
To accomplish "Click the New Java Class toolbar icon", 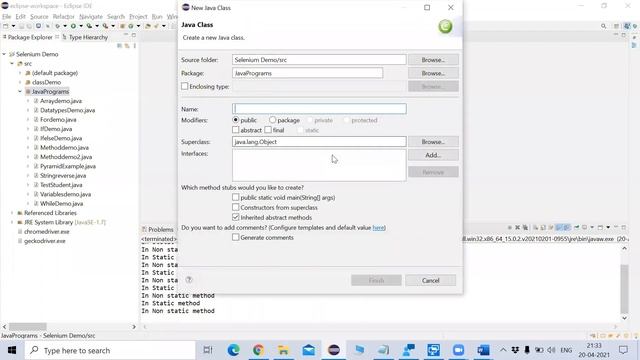I will pos(131,26).
